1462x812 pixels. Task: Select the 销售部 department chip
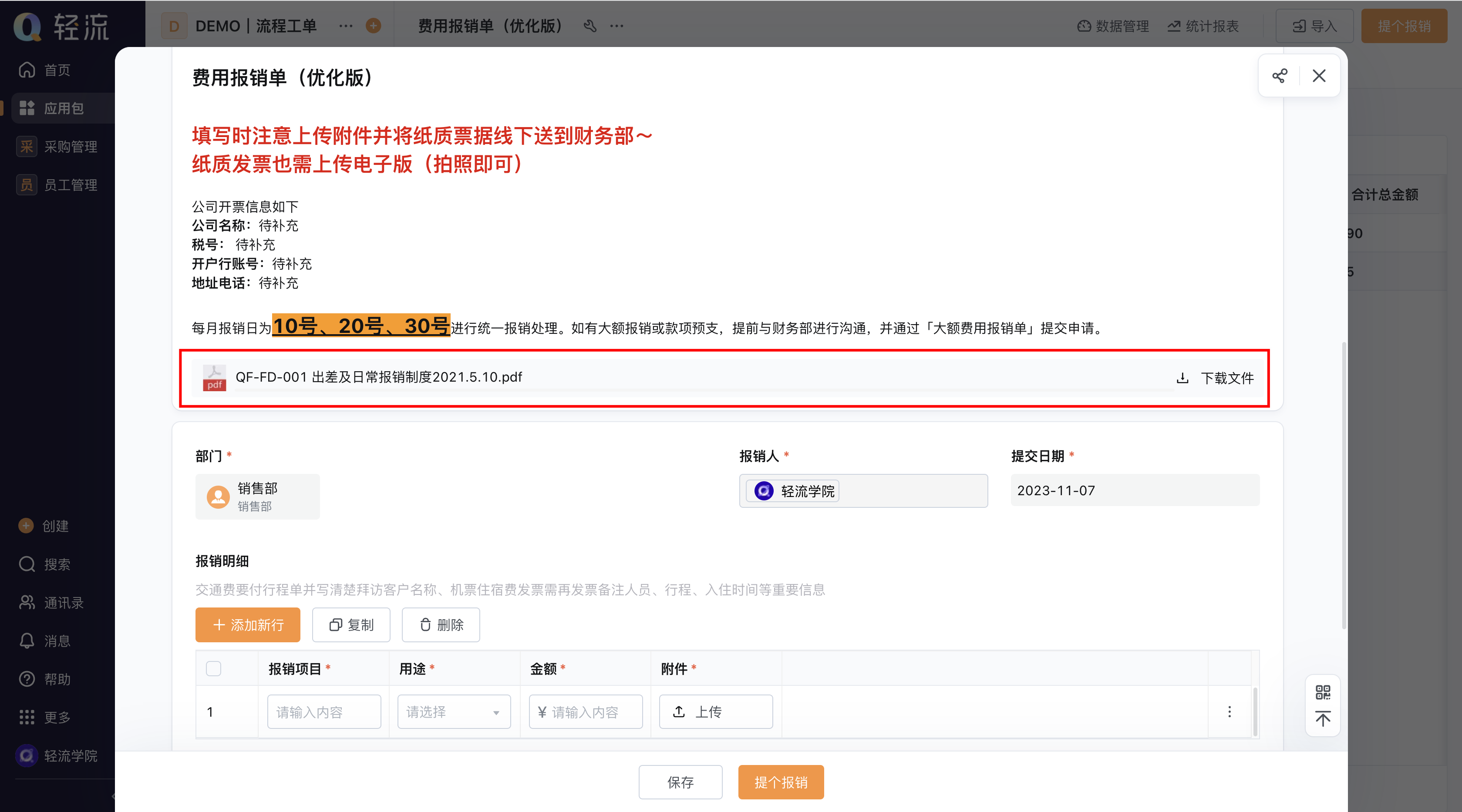(257, 497)
